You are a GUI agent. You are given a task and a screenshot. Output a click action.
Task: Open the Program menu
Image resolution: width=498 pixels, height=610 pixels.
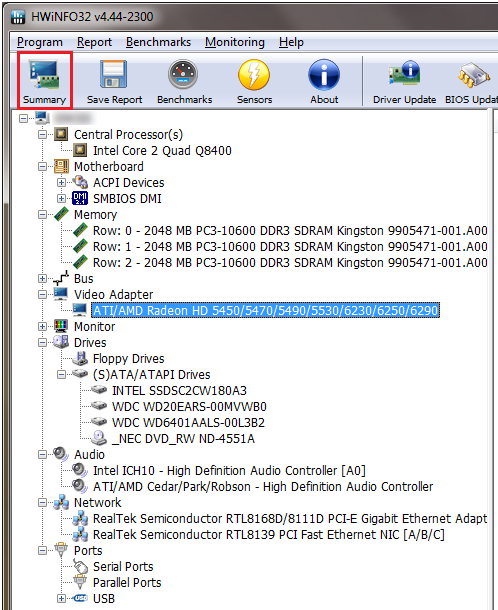[40, 42]
